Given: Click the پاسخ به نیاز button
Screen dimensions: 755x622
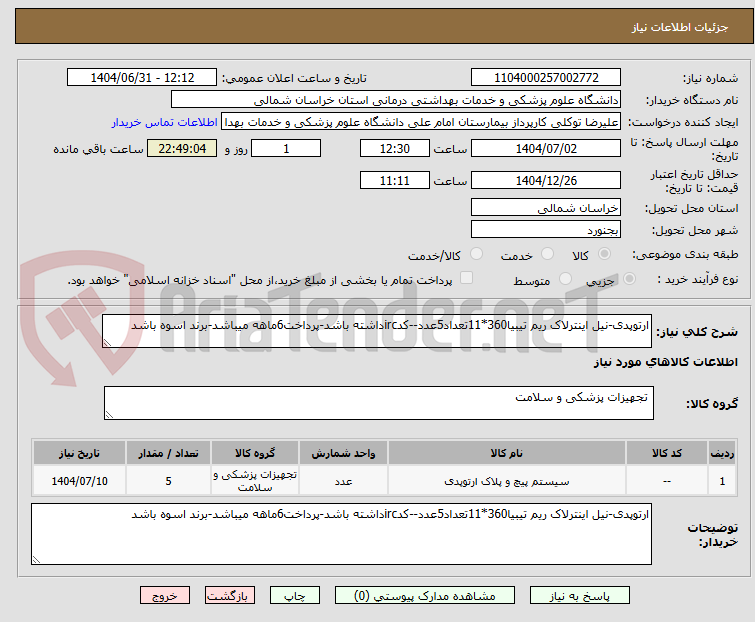Looking at the screenshot, I should pyautogui.click(x=579, y=596).
